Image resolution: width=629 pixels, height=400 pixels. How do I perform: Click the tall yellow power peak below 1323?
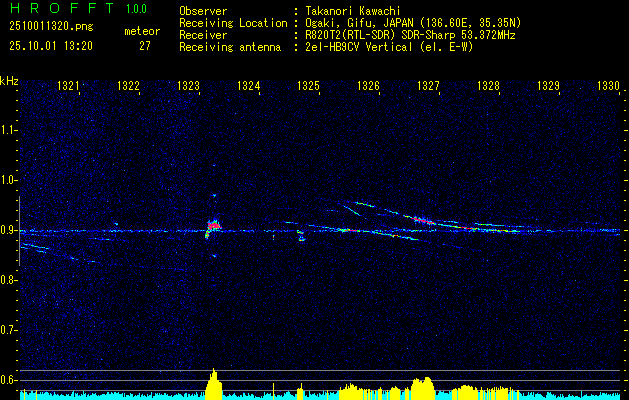pyautogui.click(x=213, y=384)
